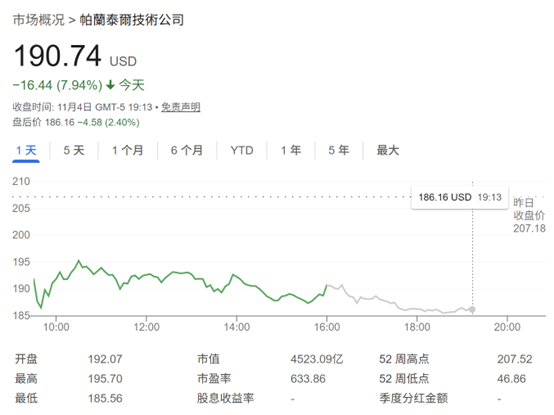The image size is (554, 415).
Task: Go back to 市场概况 breadcrumb
Action: [x=39, y=20]
